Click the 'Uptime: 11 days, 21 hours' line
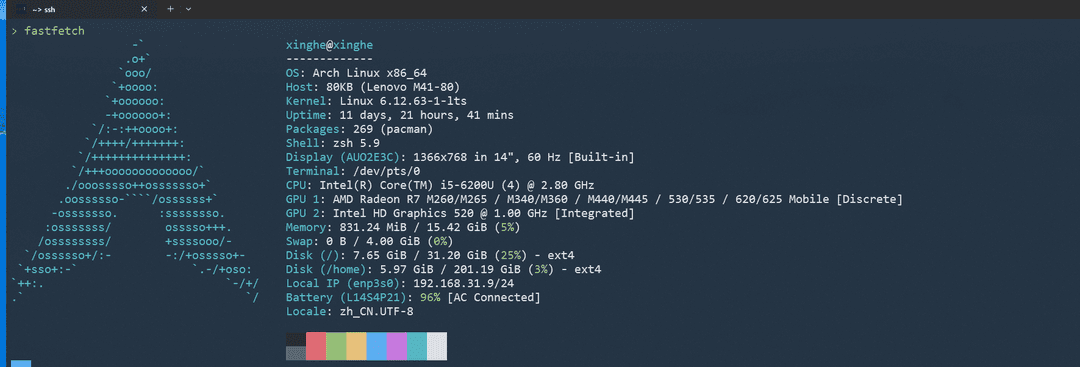Screen dimensions: 1080x367 399,116
